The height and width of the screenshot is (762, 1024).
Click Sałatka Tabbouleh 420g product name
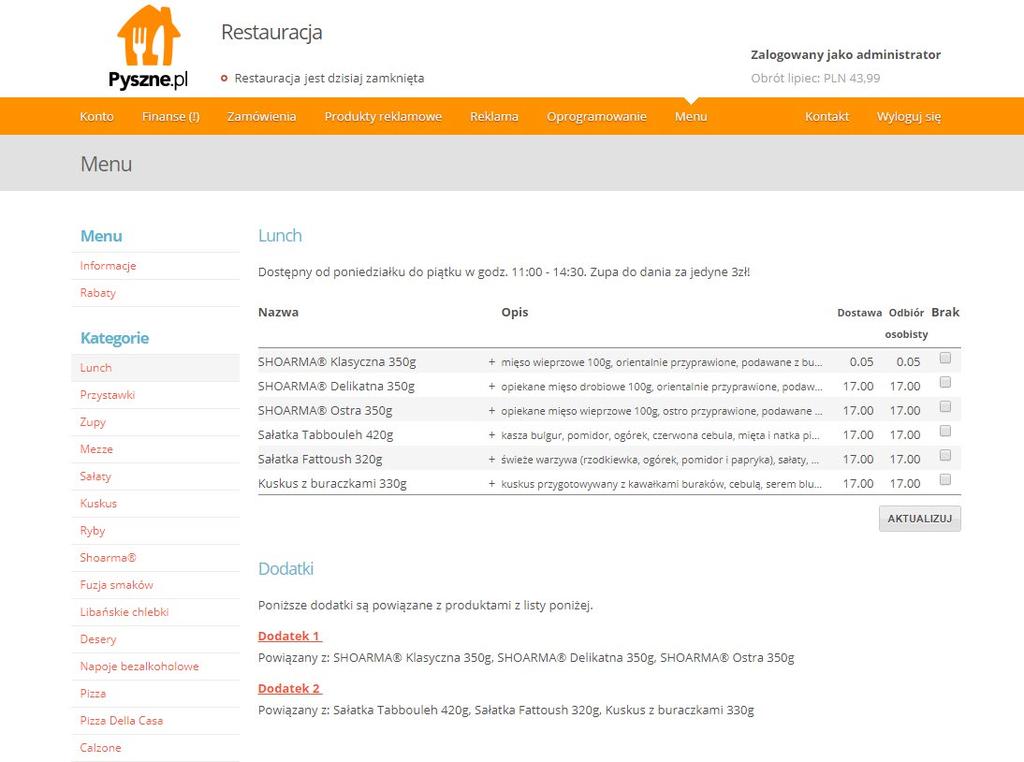tap(325, 435)
